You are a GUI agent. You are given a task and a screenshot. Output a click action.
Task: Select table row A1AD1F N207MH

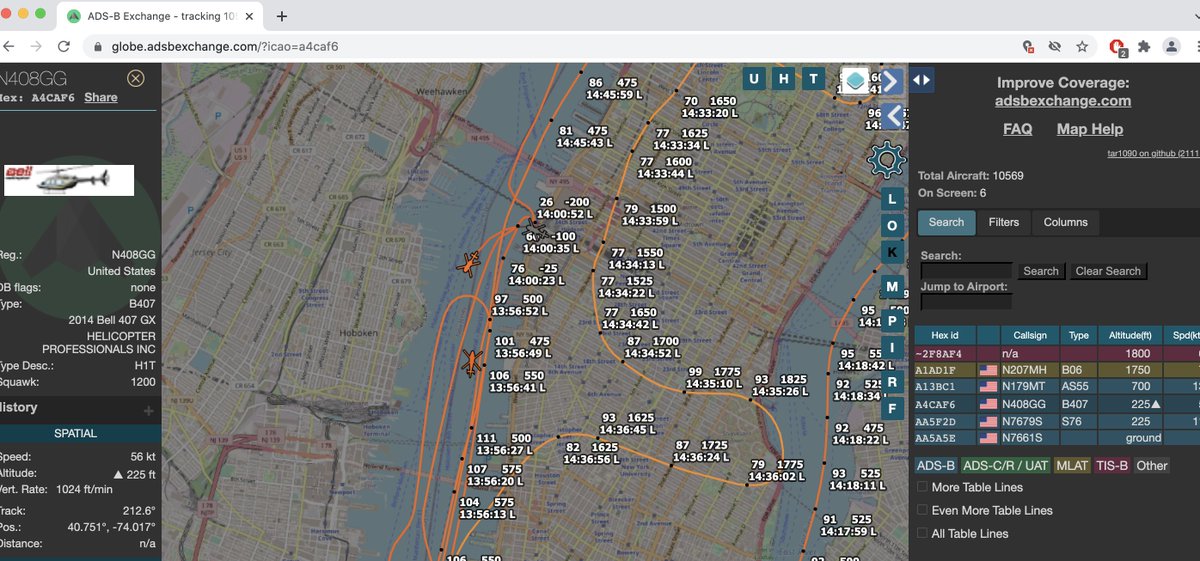point(1057,370)
